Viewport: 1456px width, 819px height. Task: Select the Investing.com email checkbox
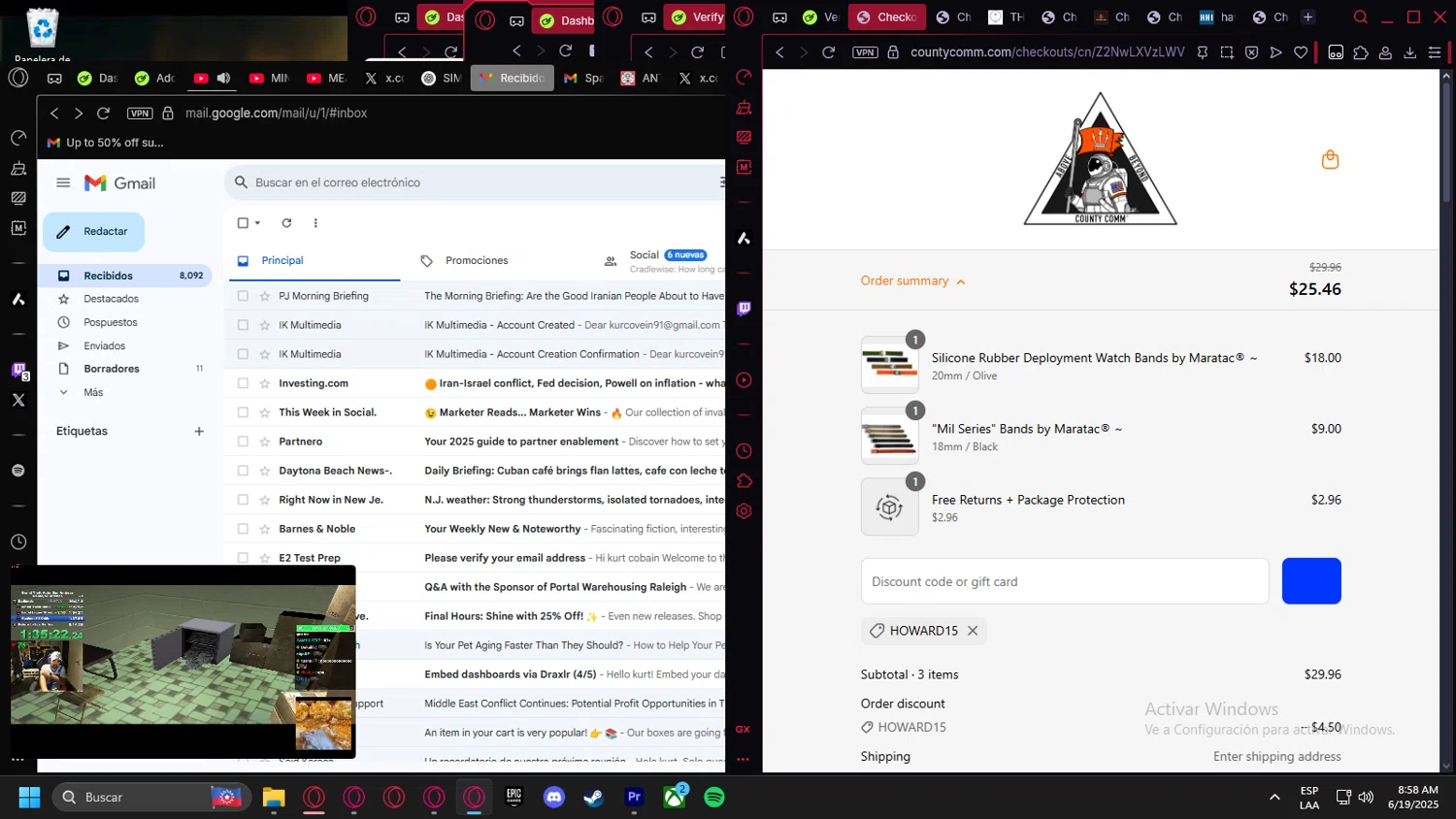tap(243, 383)
